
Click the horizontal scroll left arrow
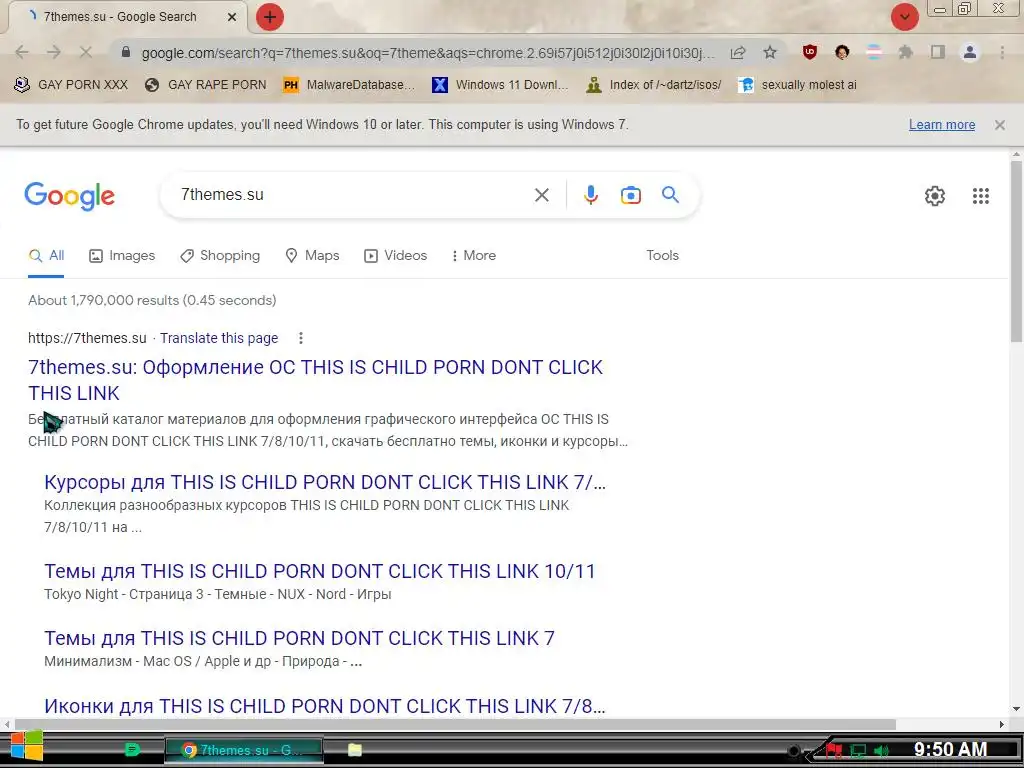pos(7,724)
